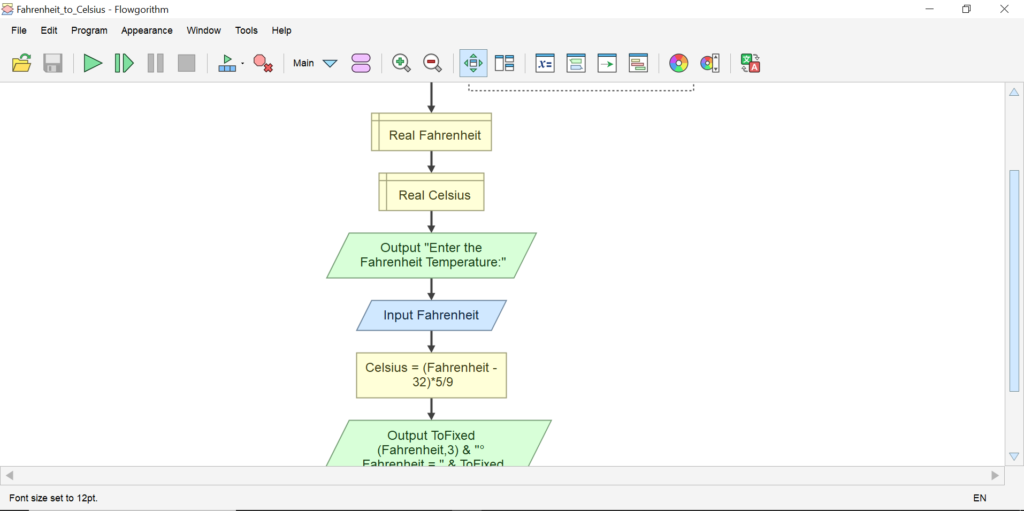Image resolution: width=1024 pixels, height=511 pixels.
Task: Expand the Main function dropdown
Action: [x=330, y=64]
